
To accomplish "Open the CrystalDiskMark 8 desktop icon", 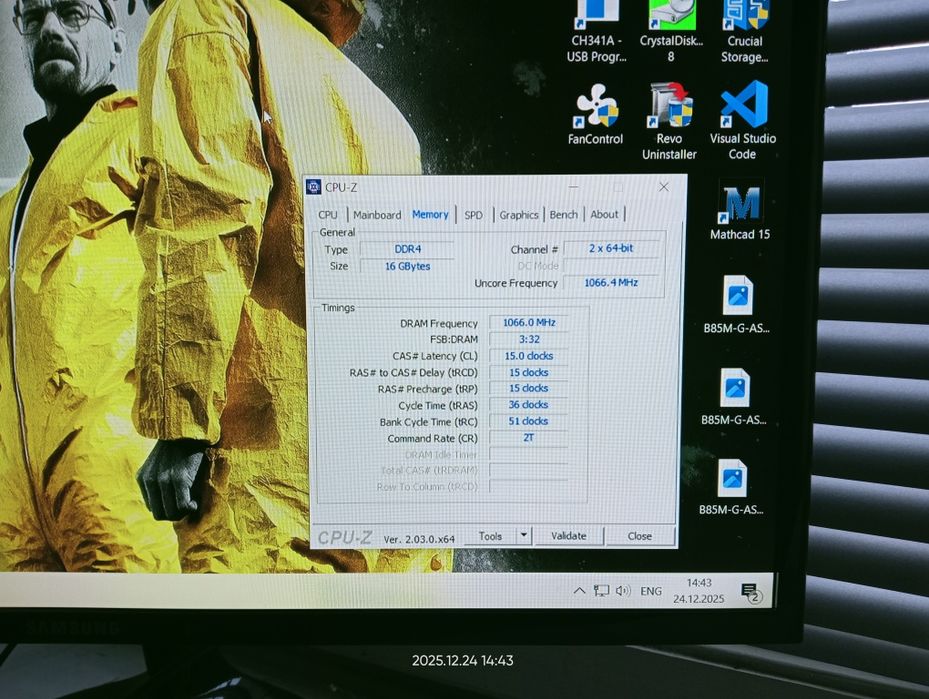I will [x=671, y=31].
